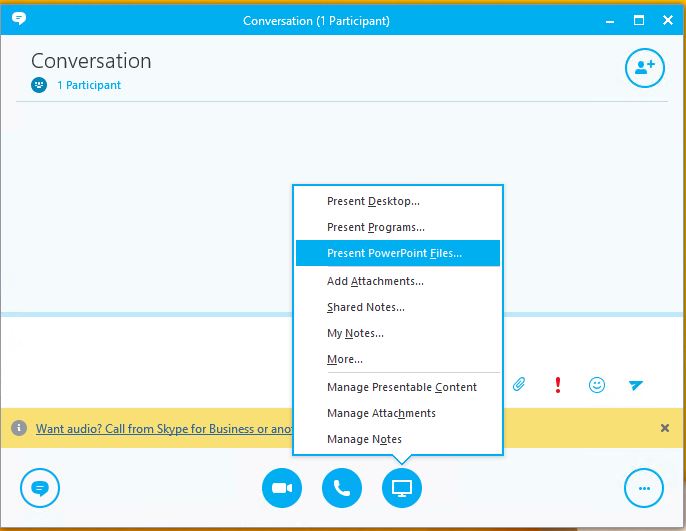This screenshot has width=686, height=531.
Task: Open the IM chat bubble button
Action: pos(40,488)
